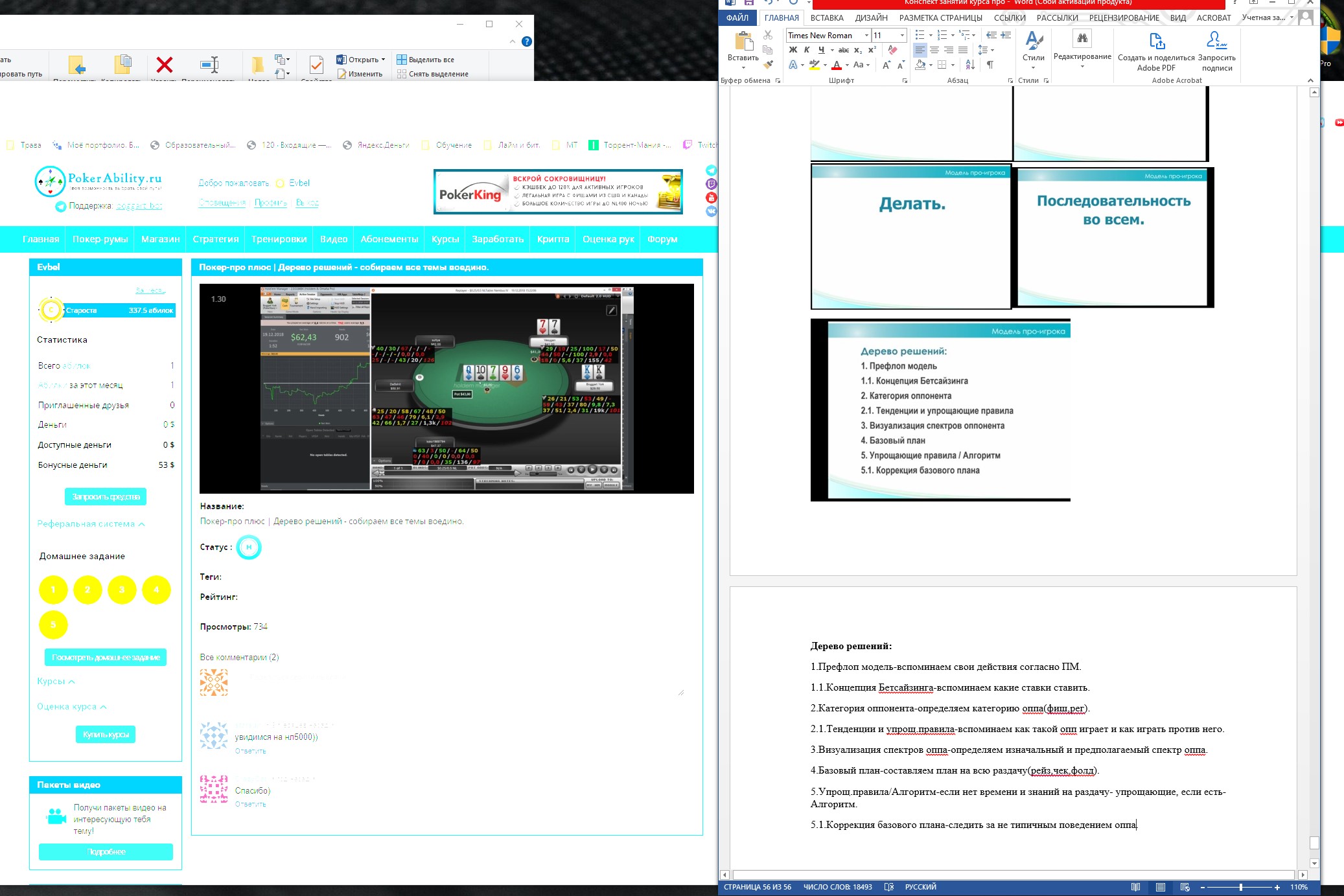Click the Редактирование binoculars icon
The height and width of the screenshot is (896, 1344).
pyautogui.click(x=1082, y=38)
